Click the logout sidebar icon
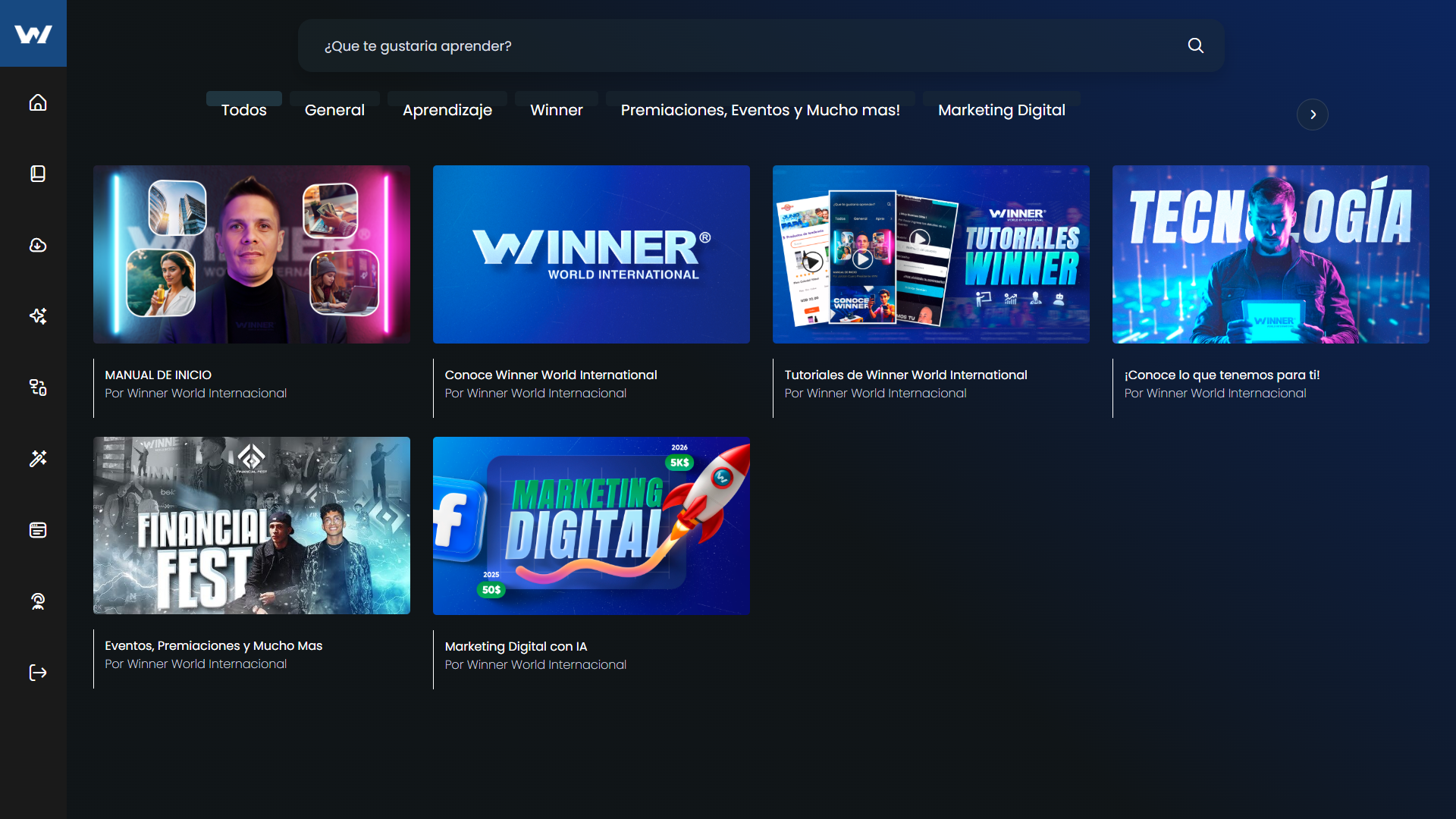The image size is (1456, 819). pyautogui.click(x=38, y=673)
